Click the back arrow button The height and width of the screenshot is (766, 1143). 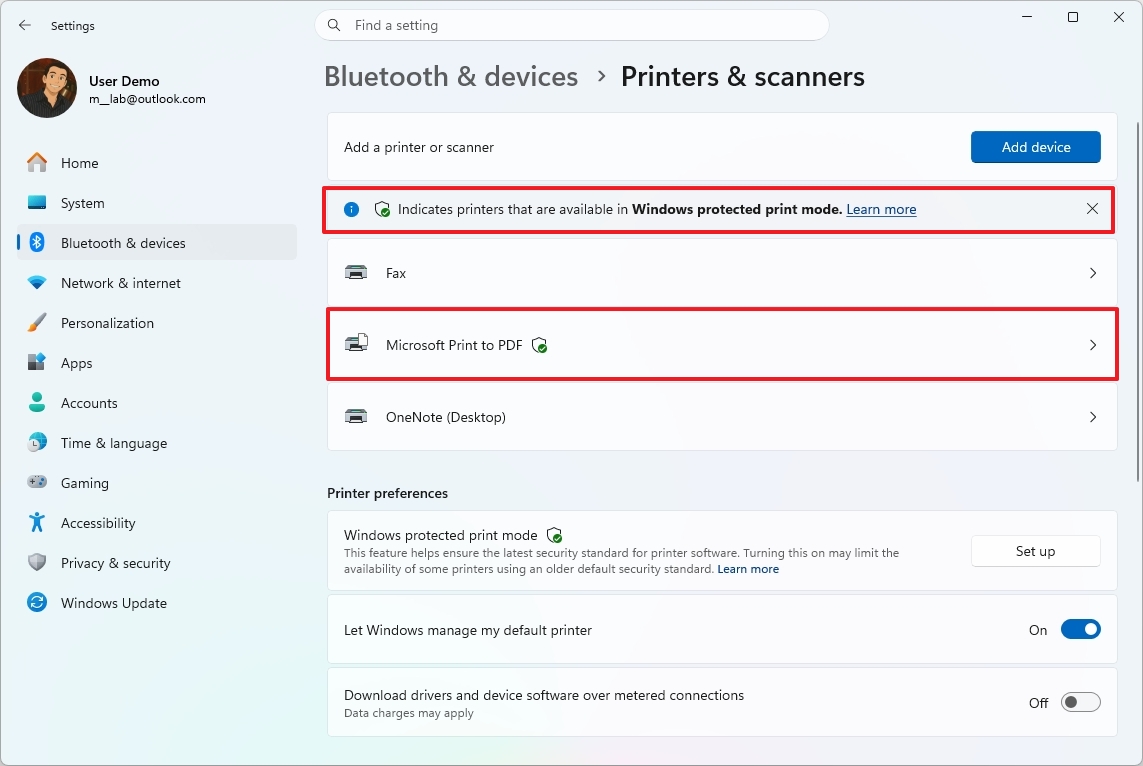click(24, 25)
